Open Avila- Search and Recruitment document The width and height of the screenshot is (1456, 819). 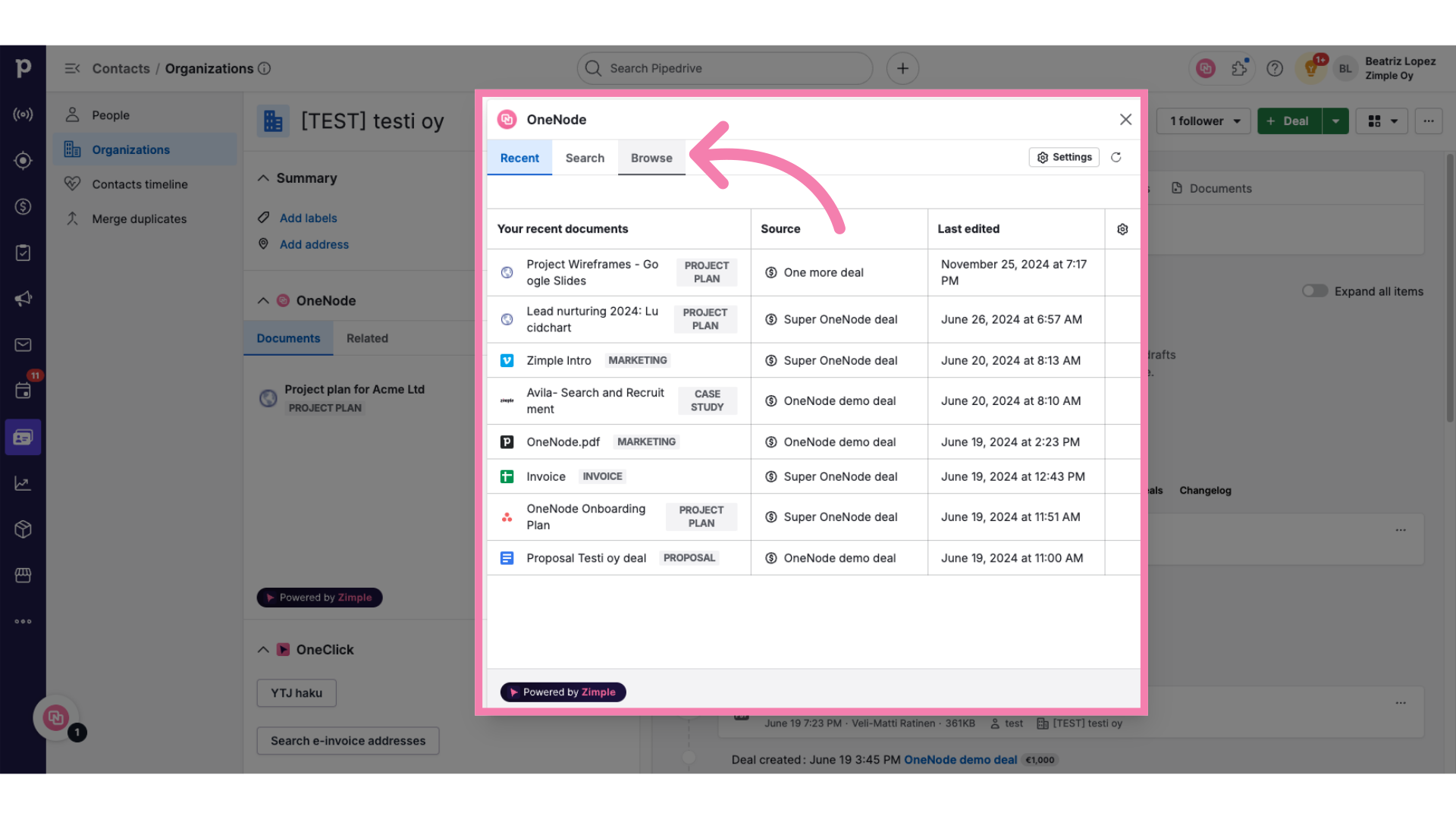[595, 401]
